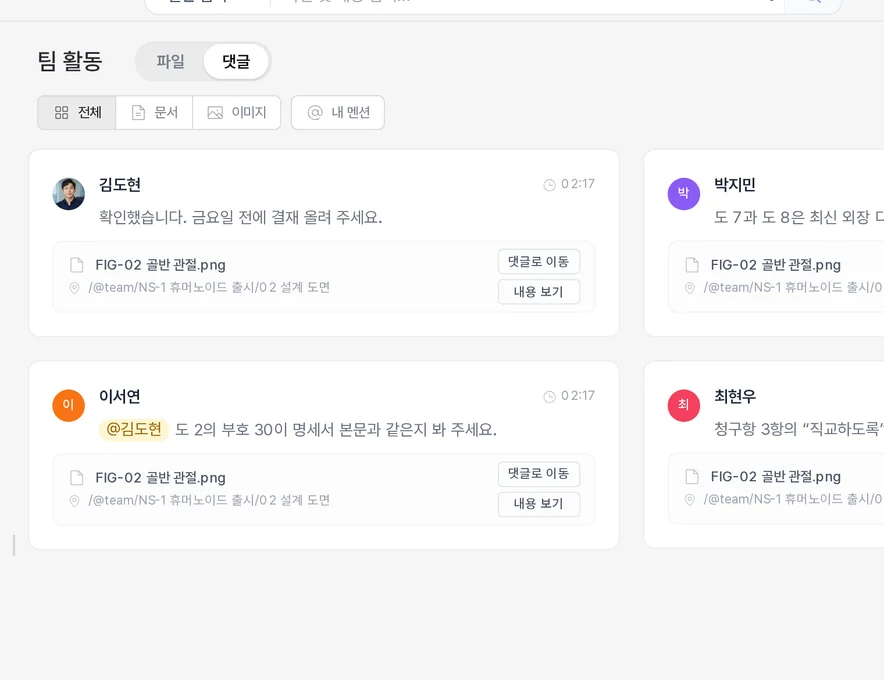This screenshot has width=884, height=680.
Task: Click the @김도현 mention tag
Action: click(134, 429)
